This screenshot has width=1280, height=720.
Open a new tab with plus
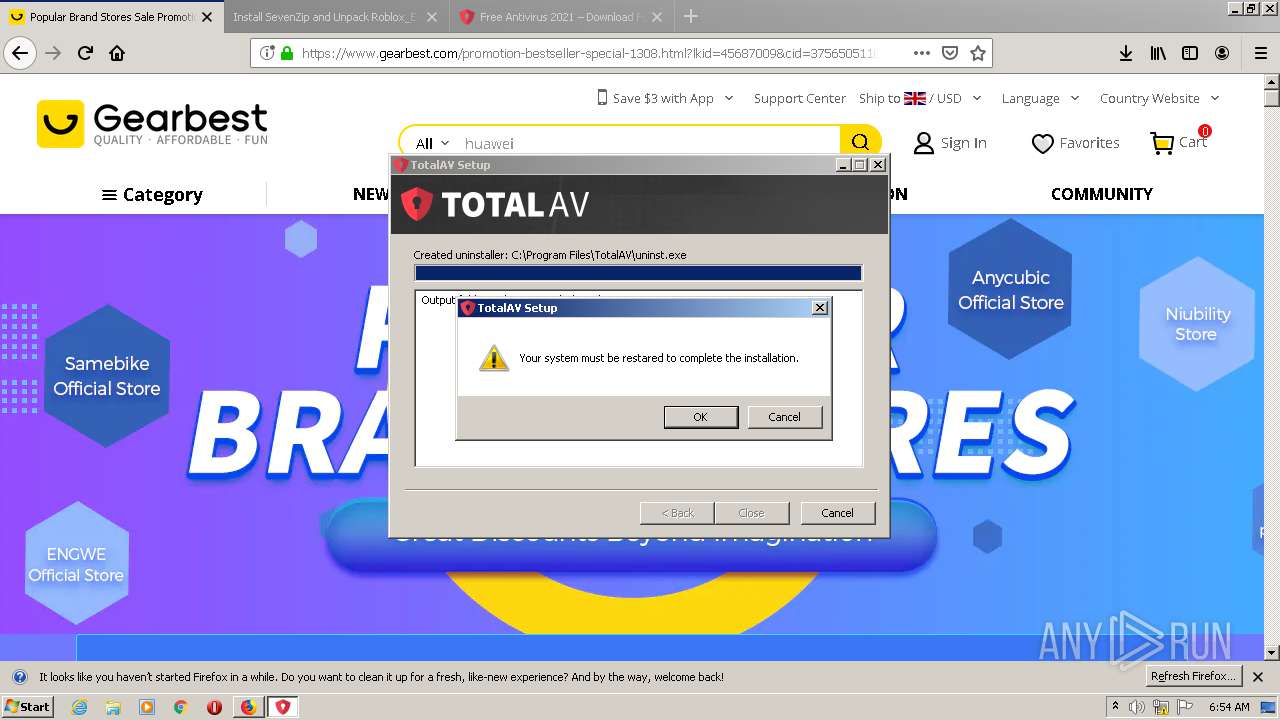point(691,16)
